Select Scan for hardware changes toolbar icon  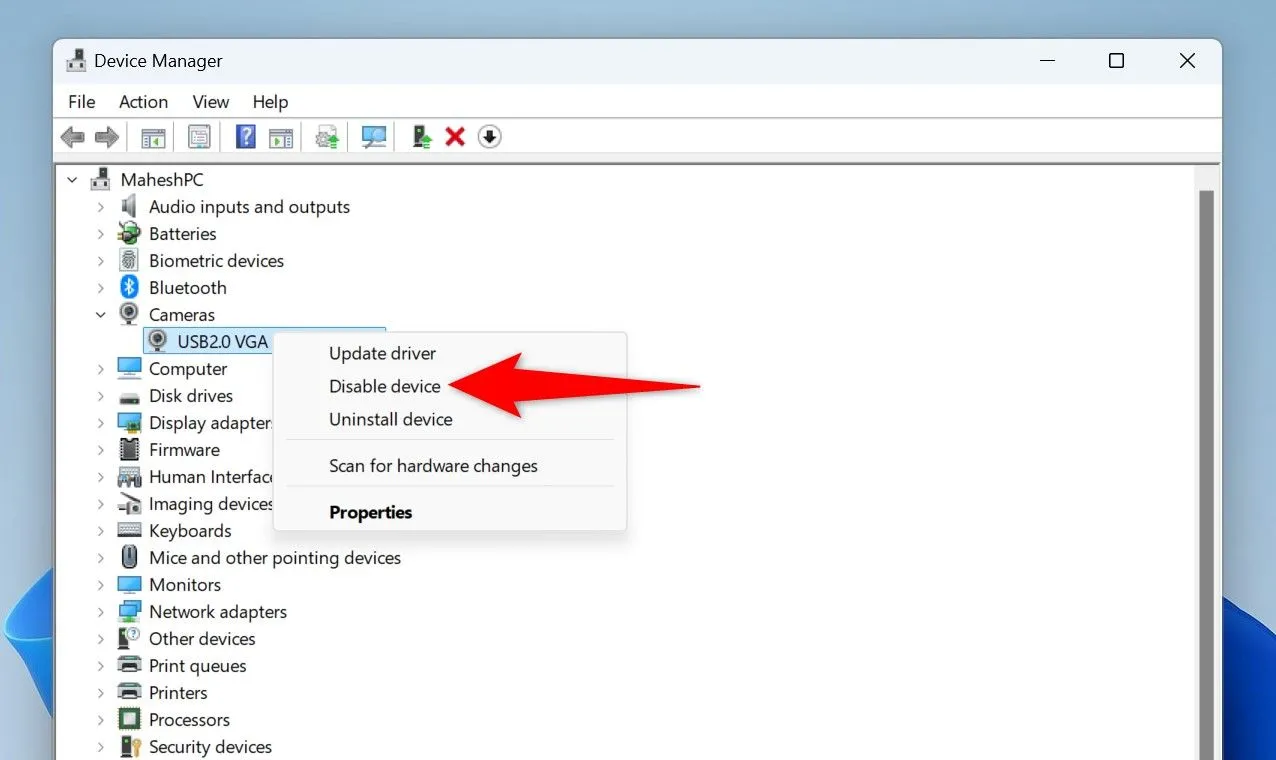pos(373,136)
